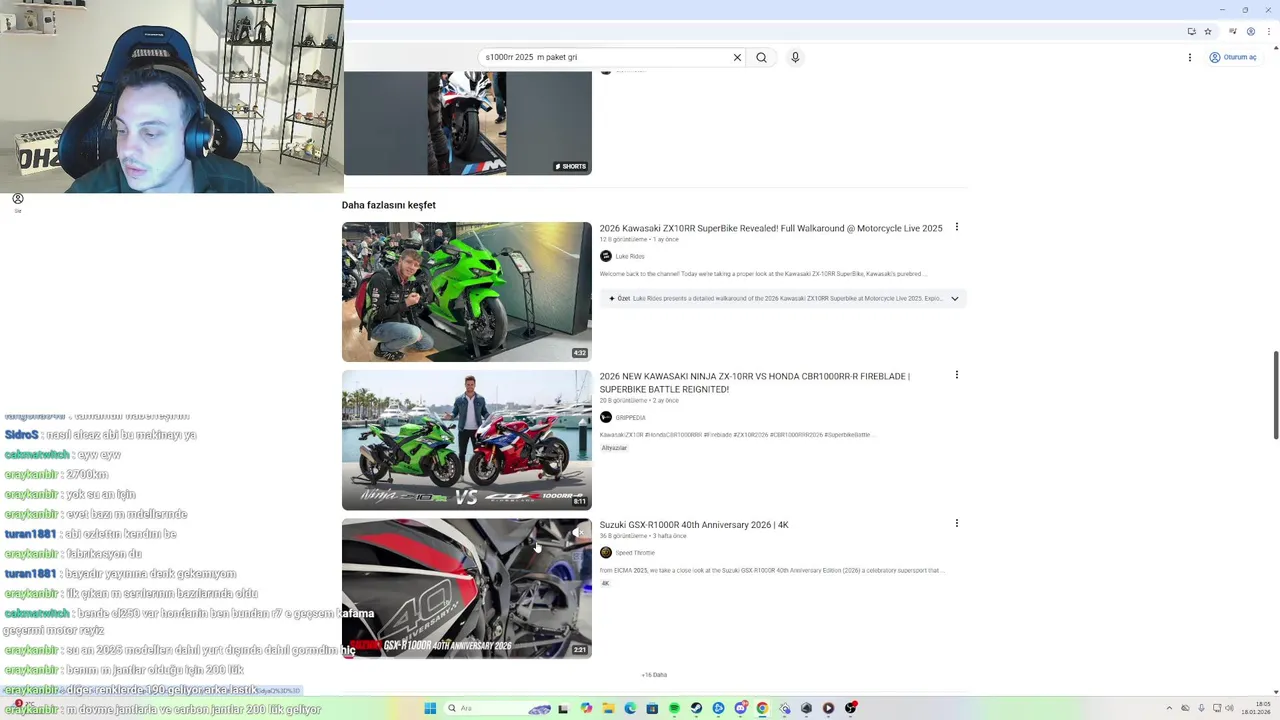Start voice search with microphone icon

point(795,57)
